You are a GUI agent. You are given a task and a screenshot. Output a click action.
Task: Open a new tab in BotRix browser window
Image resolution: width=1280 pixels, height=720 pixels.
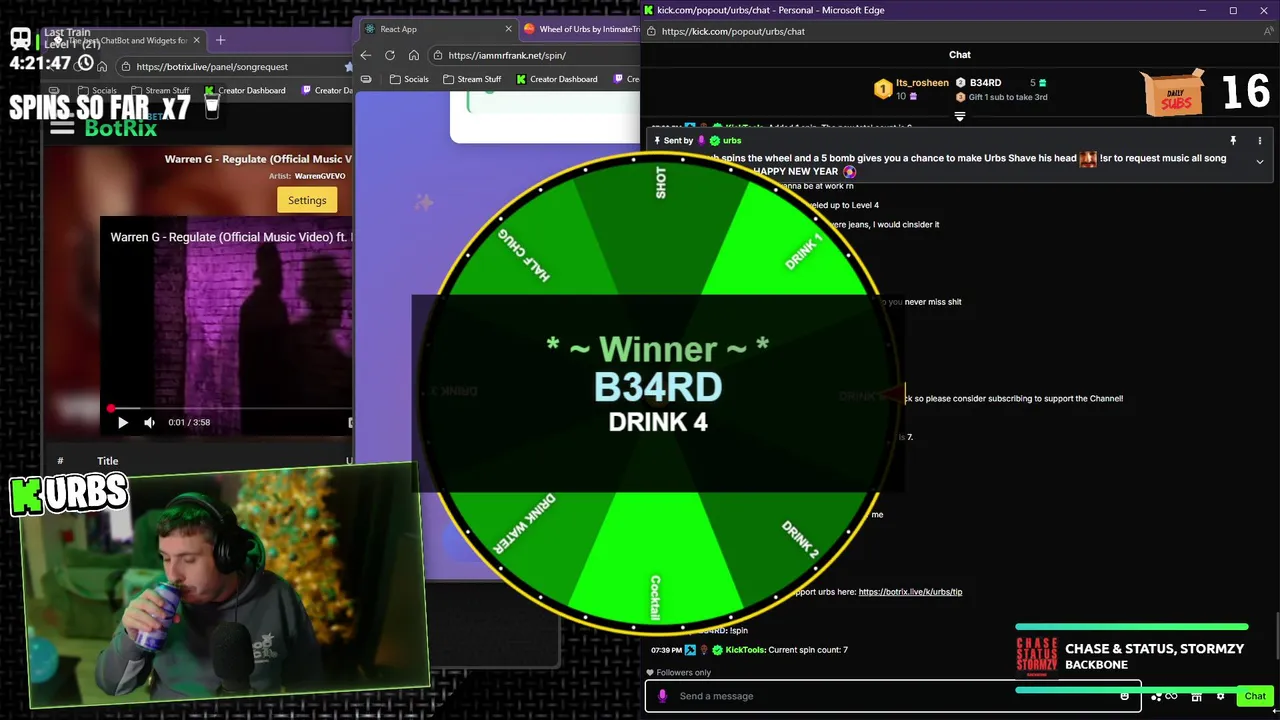click(221, 41)
